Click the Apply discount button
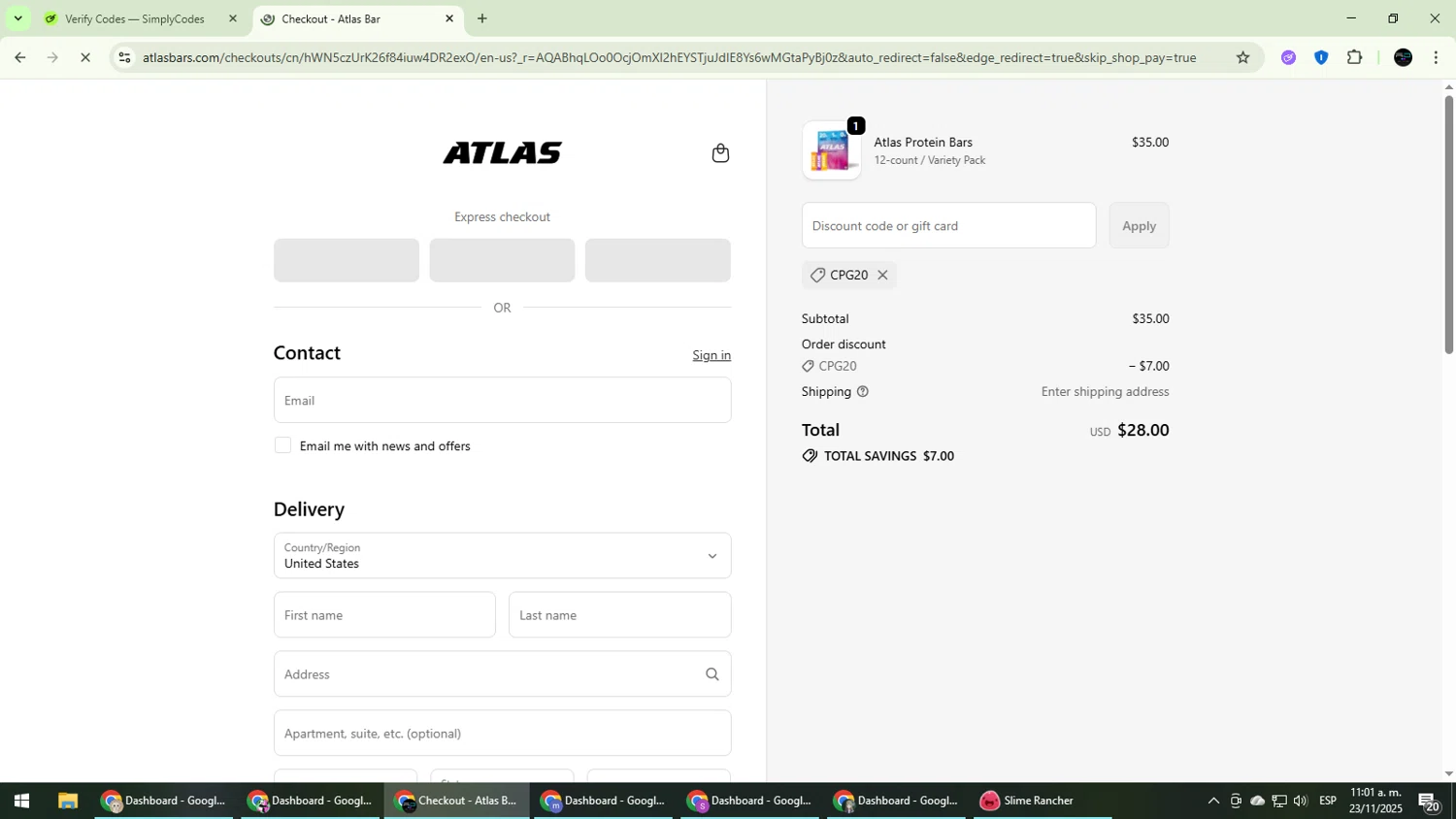The height and width of the screenshot is (819, 1456). pos(1139,225)
